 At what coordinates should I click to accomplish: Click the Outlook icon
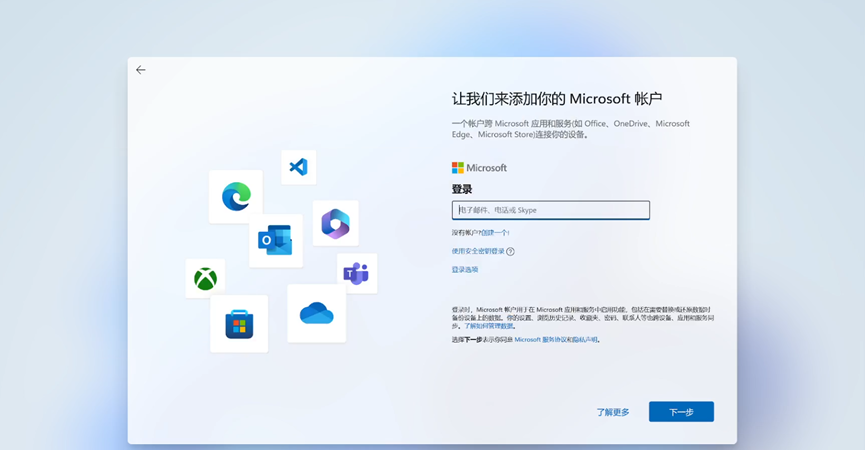click(275, 240)
